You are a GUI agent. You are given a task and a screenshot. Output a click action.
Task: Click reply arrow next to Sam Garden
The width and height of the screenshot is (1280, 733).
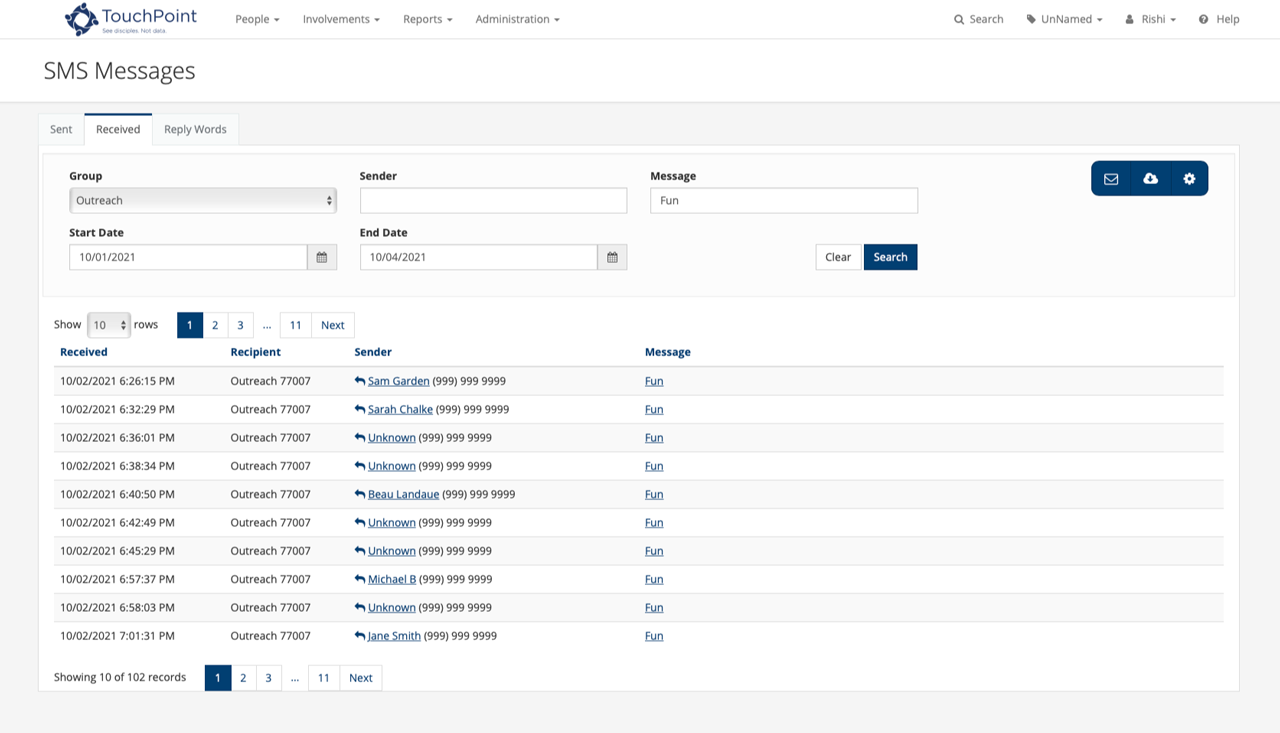click(x=360, y=381)
